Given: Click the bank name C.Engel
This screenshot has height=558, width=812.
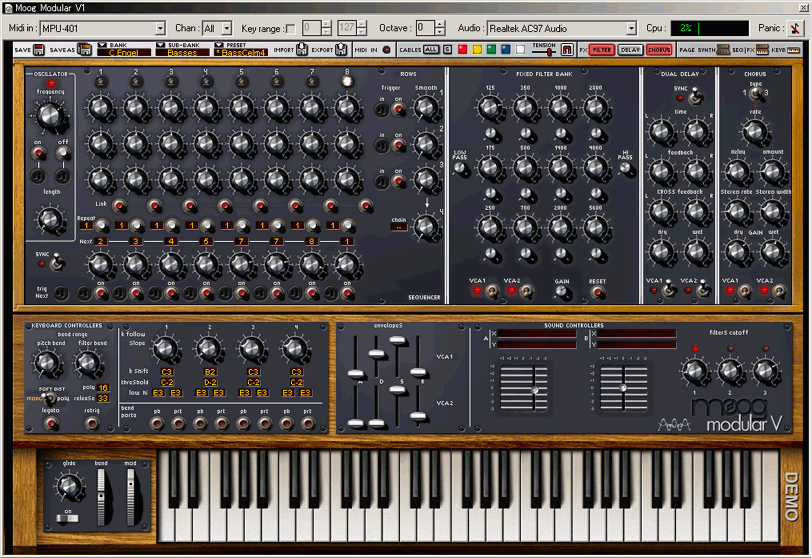Looking at the screenshot, I should (123, 52).
